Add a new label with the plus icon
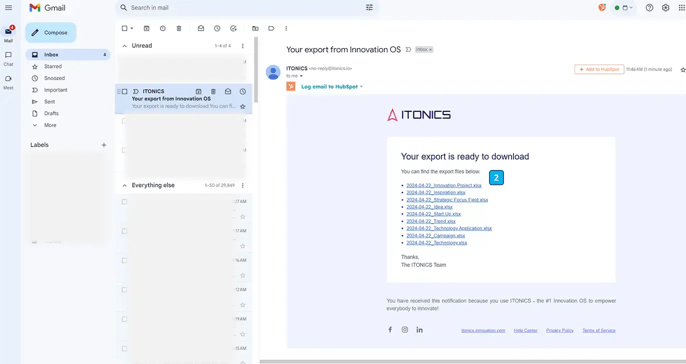Viewport: 686px width, 364px height. [104, 145]
